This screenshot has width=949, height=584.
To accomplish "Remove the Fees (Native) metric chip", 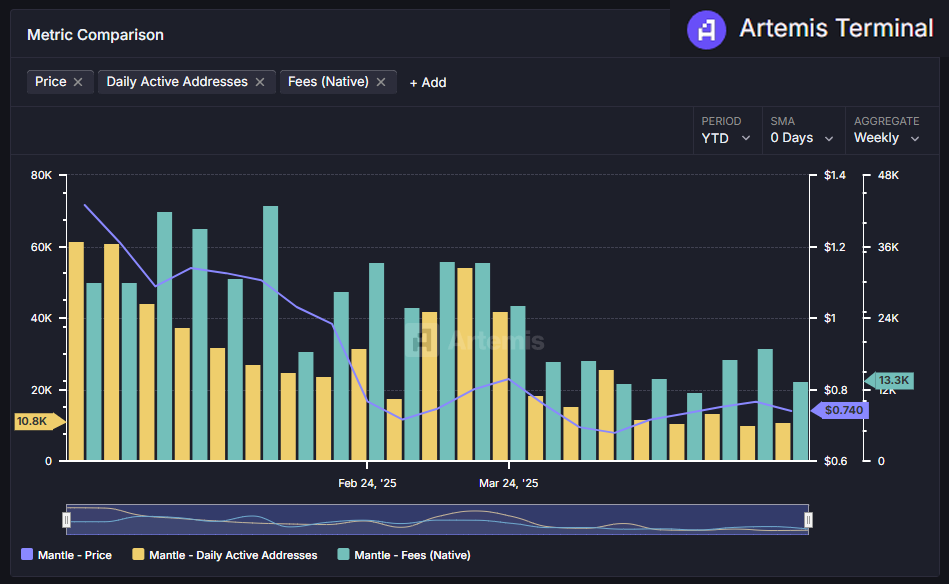I will 381,82.
